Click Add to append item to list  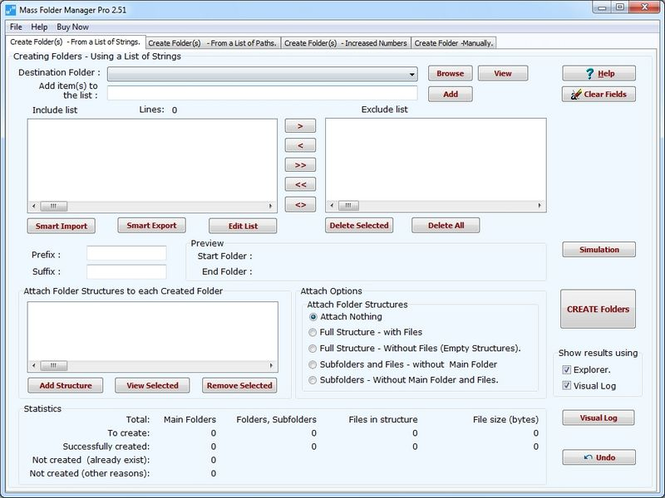tap(450, 94)
